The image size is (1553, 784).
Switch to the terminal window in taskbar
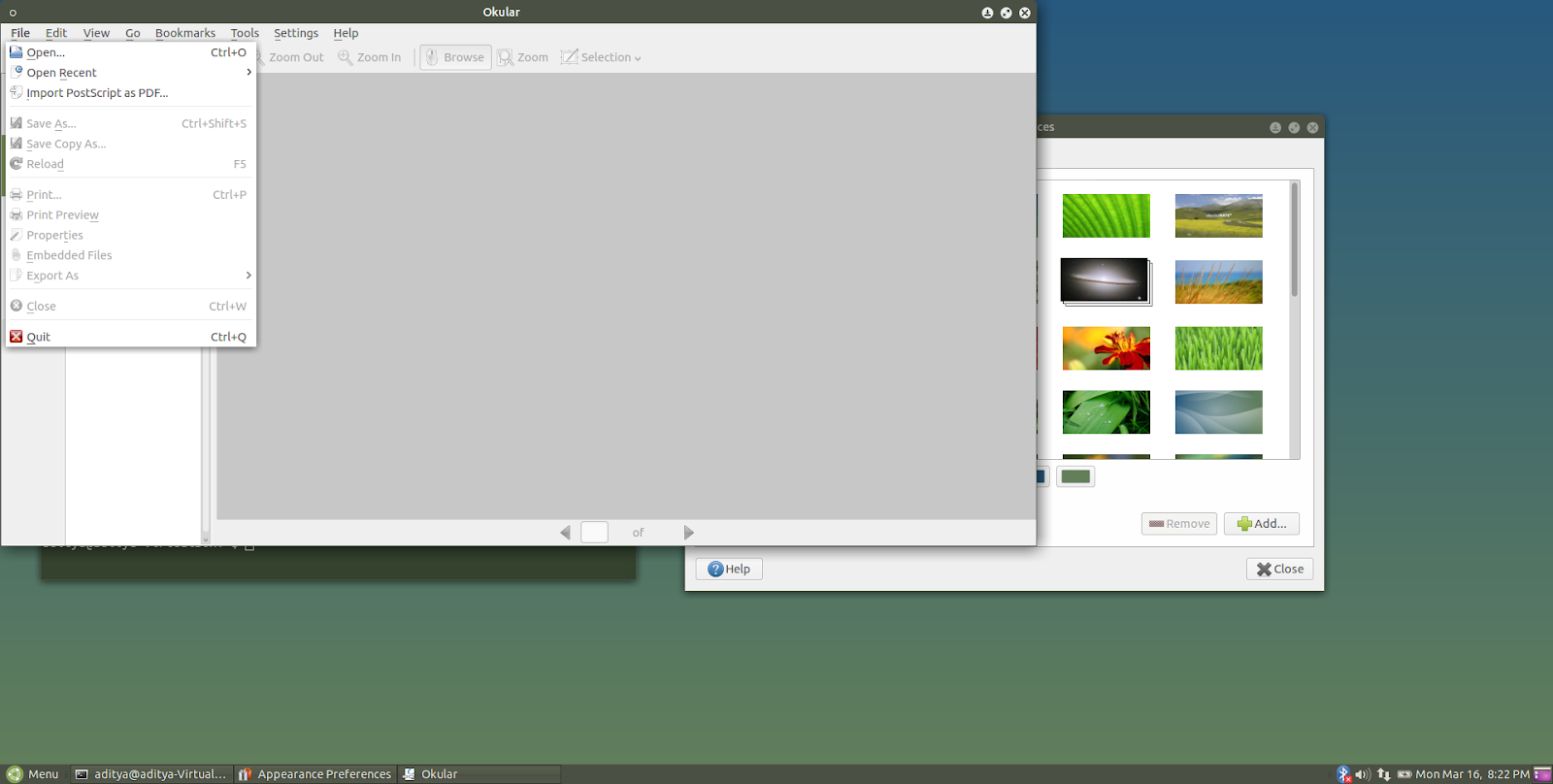coord(151,774)
